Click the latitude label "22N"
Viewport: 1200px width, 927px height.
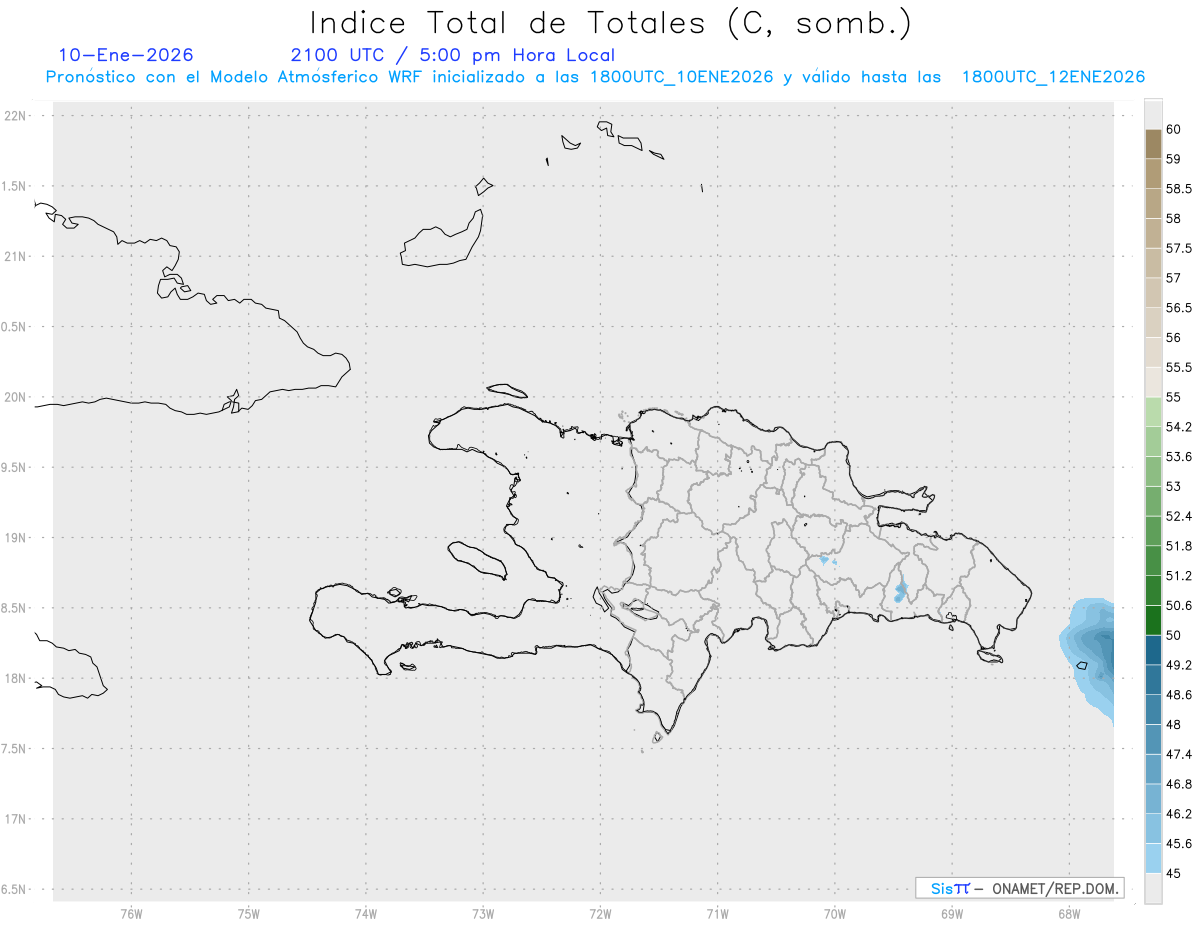pyautogui.click(x=17, y=115)
